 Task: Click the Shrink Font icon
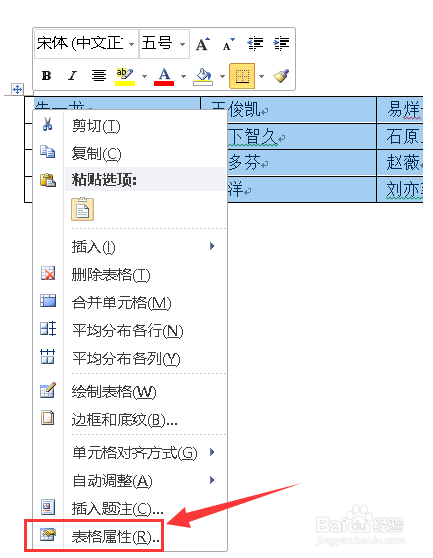point(229,44)
